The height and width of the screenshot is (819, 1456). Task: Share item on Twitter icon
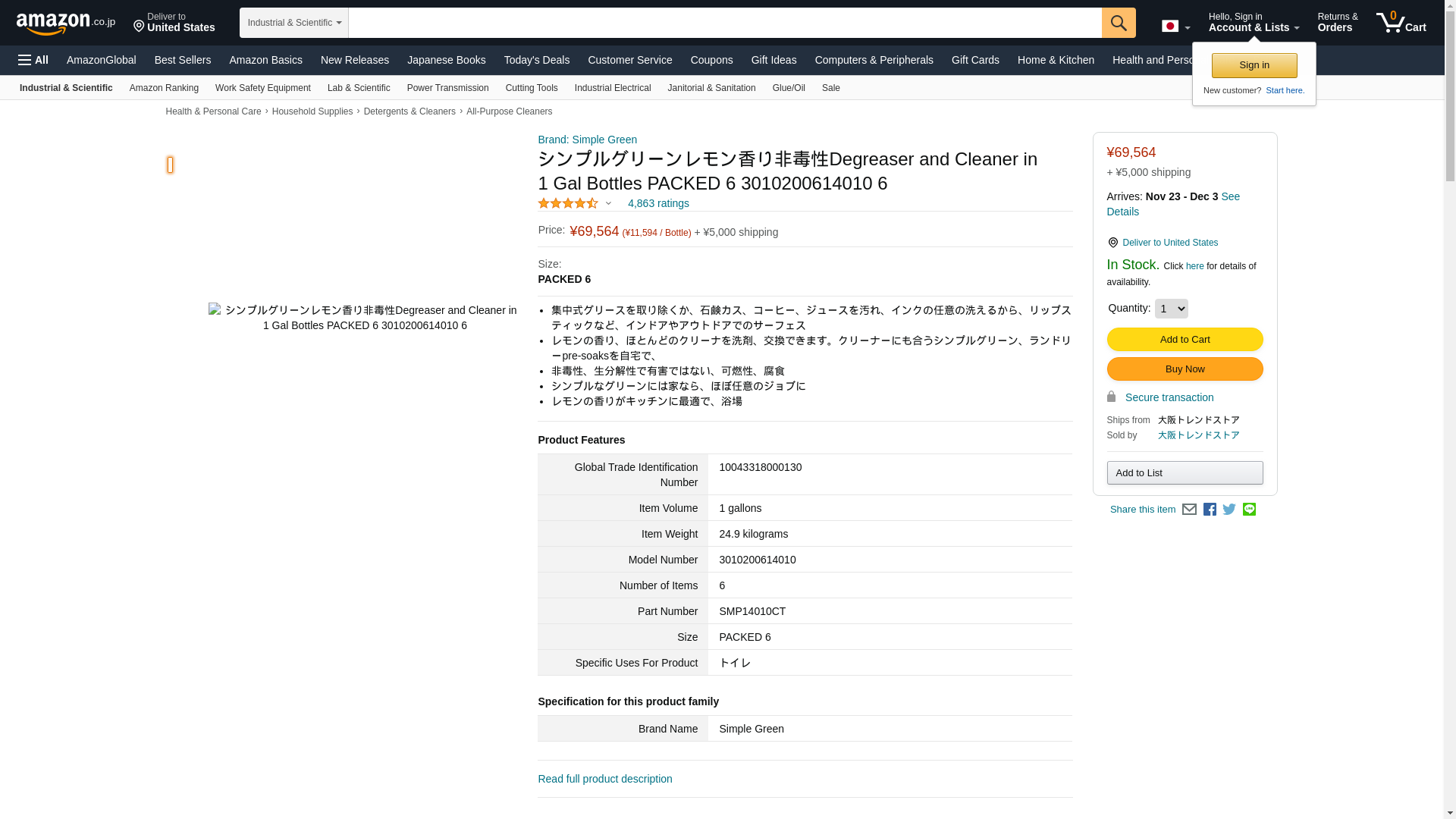coord(1229,510)
